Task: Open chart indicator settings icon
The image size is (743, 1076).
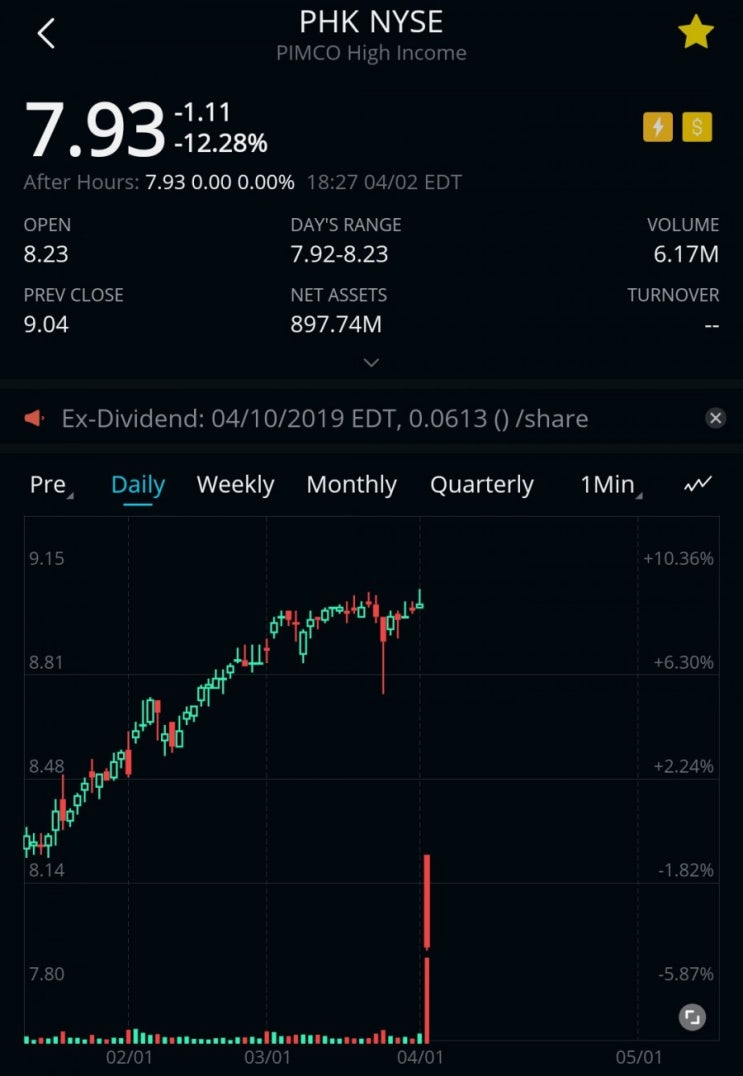Action: (x=698, y=484)
